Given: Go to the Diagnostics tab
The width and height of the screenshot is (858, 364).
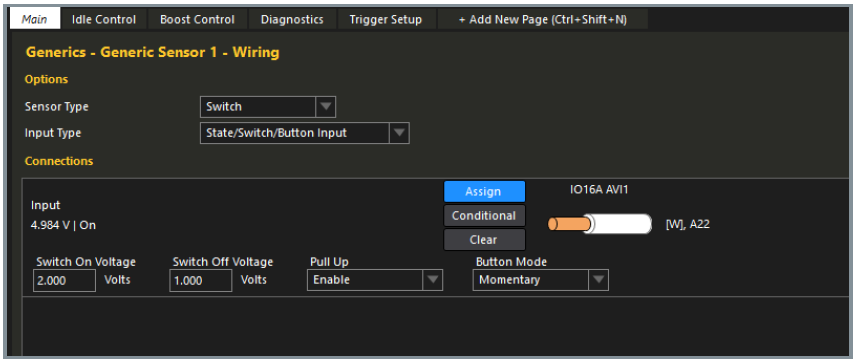Looking at the screenshot, I should click(x=292, y=20).
